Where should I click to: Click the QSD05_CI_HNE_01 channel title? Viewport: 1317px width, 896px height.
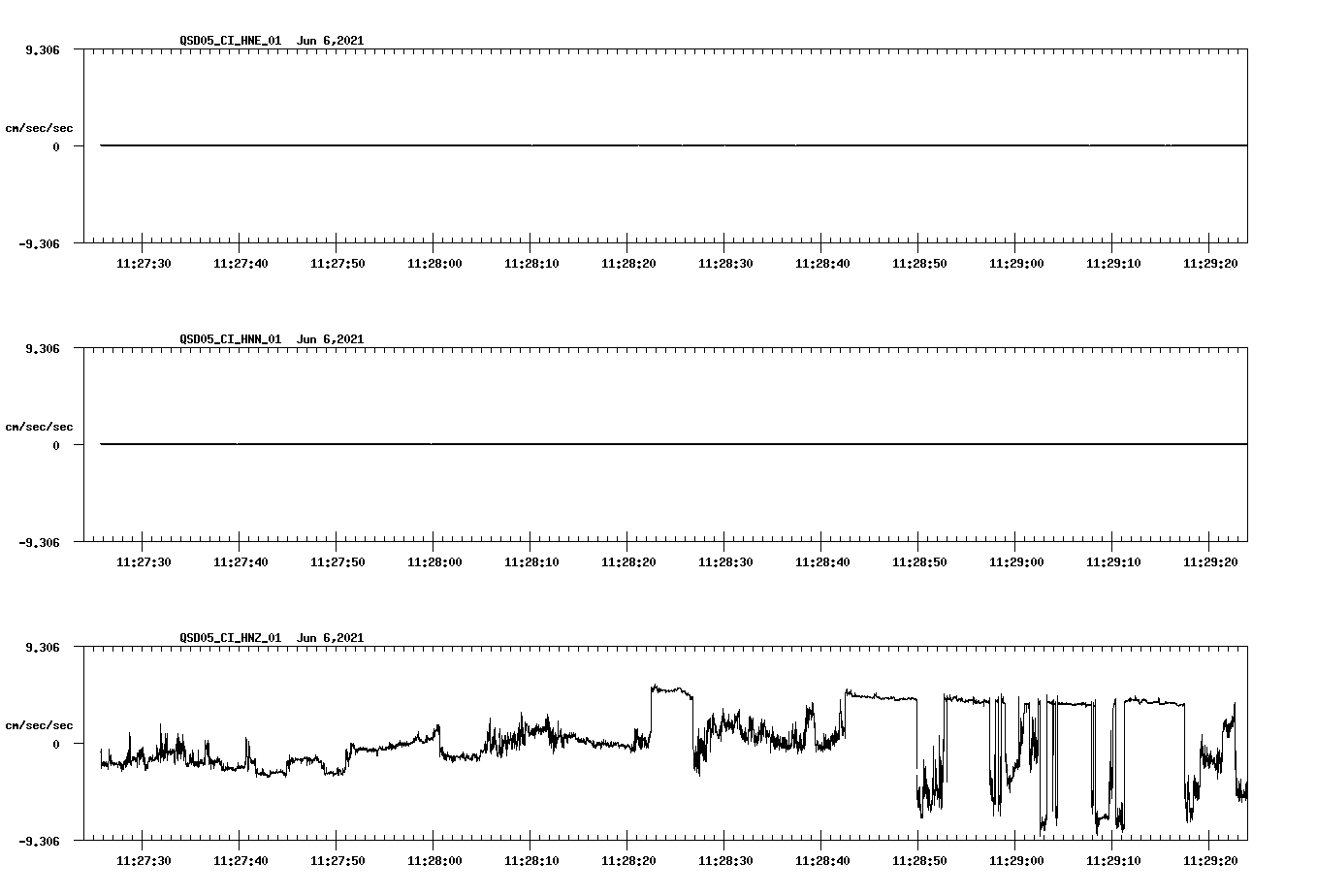pos(231,41)
